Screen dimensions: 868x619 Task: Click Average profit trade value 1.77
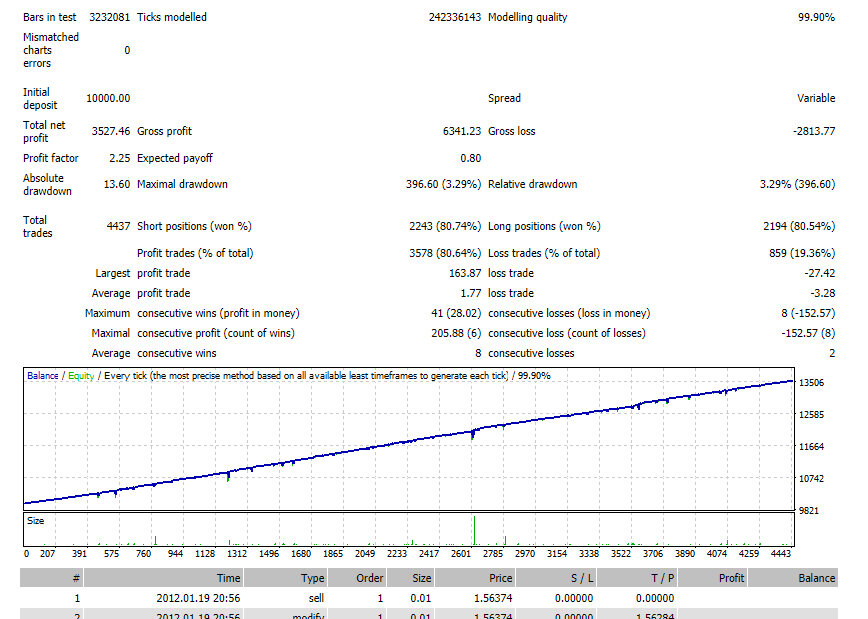[x=471, y=293]
